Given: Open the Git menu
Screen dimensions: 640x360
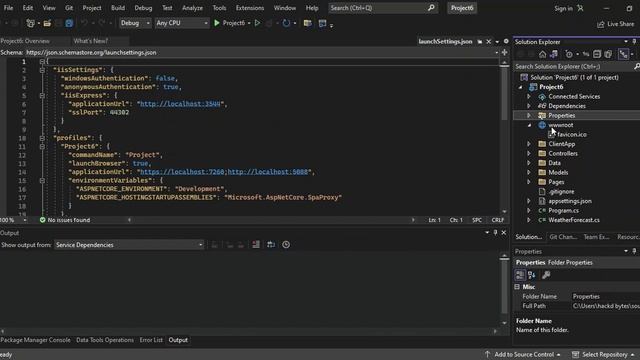Looking at the screenshot, I should 69,8.
